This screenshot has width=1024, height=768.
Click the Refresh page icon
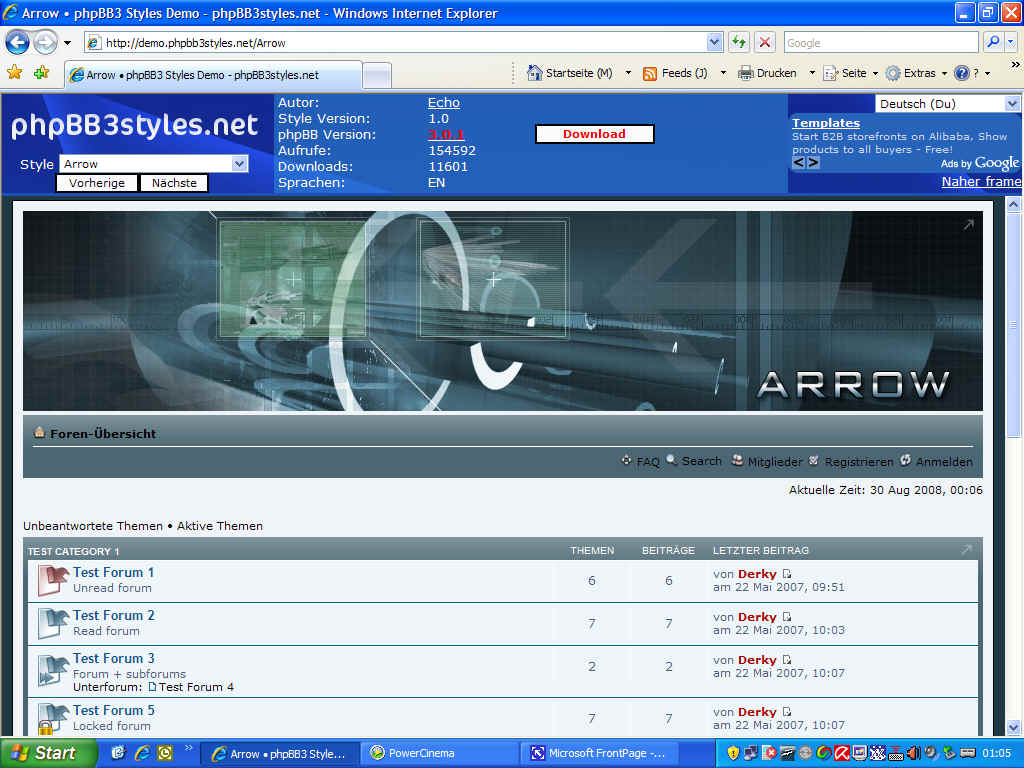pyautogui.click(x=739, y=42)
